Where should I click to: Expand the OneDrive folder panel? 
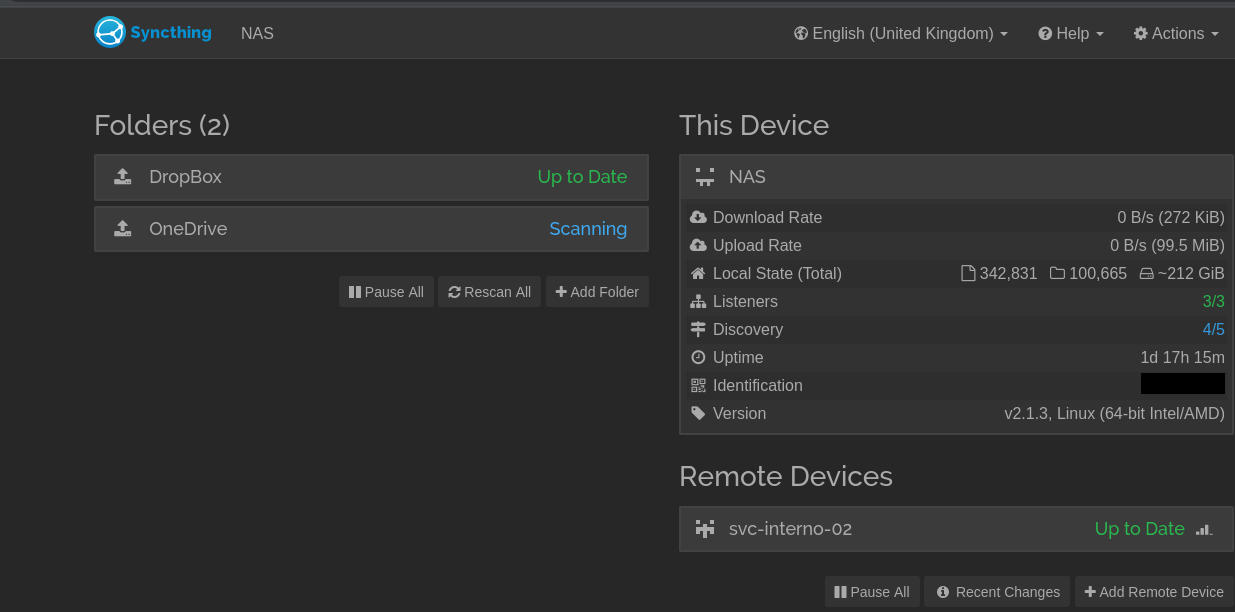tap(371, 229)
